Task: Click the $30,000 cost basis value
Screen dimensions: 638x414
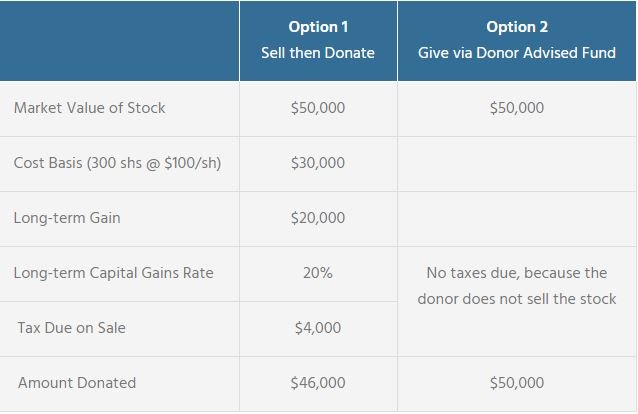Action: pos(318,163)
